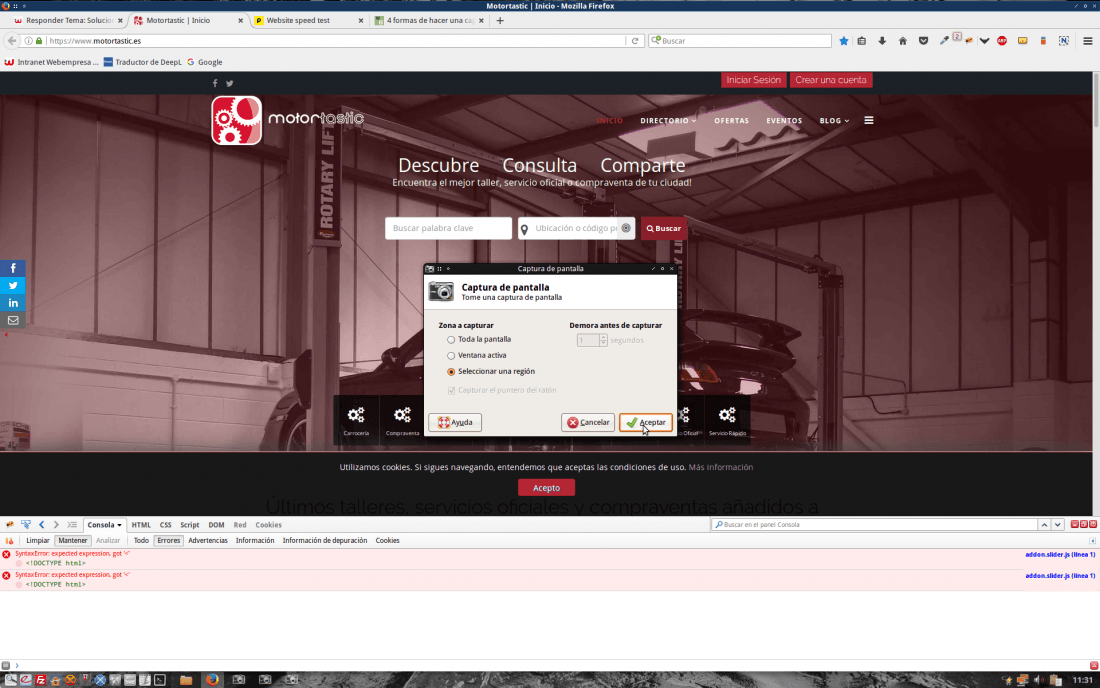
Task: Open Motortastic Twitter icon in top bar
Action: tap(229, 83)
